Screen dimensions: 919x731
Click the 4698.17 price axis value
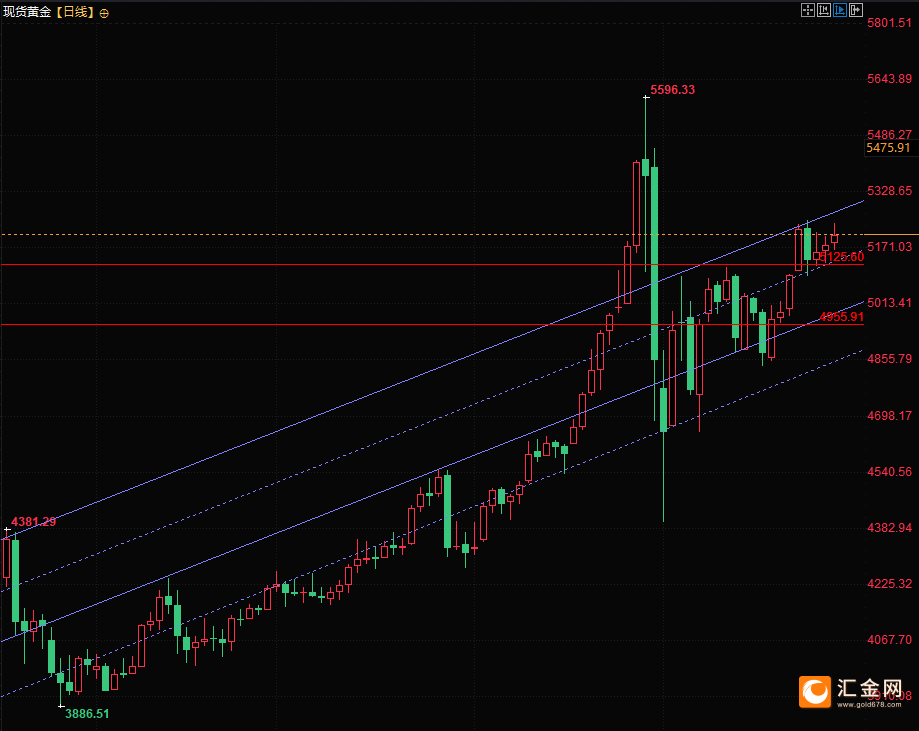pos(890,416)
